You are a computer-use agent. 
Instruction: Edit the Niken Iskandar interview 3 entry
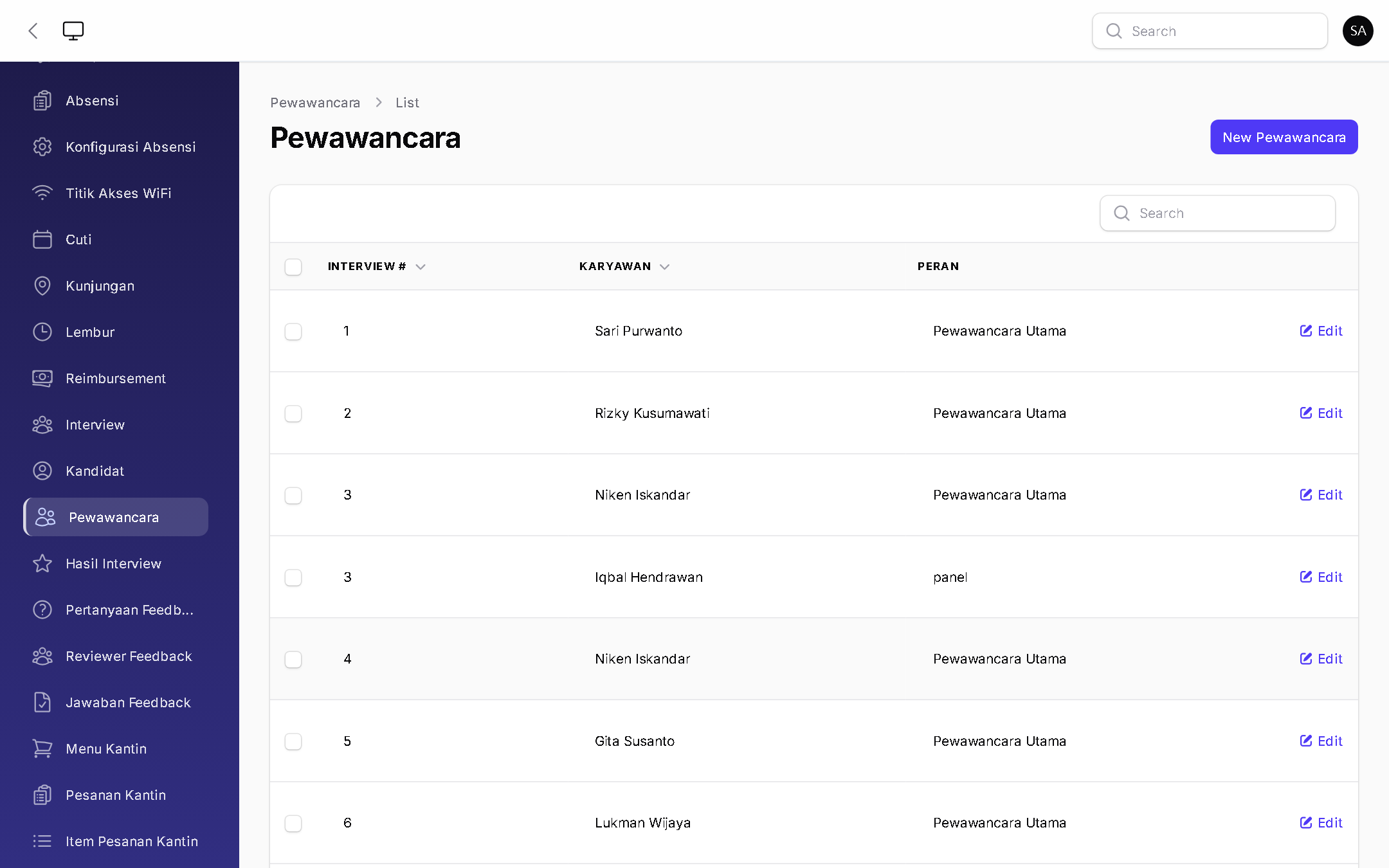(1321, 495)
